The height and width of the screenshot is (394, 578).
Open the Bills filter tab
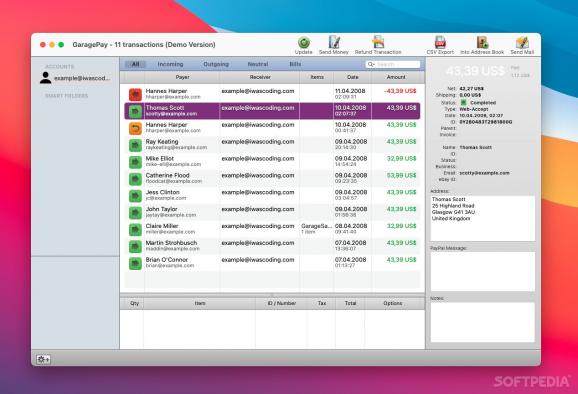coord(295,64)
